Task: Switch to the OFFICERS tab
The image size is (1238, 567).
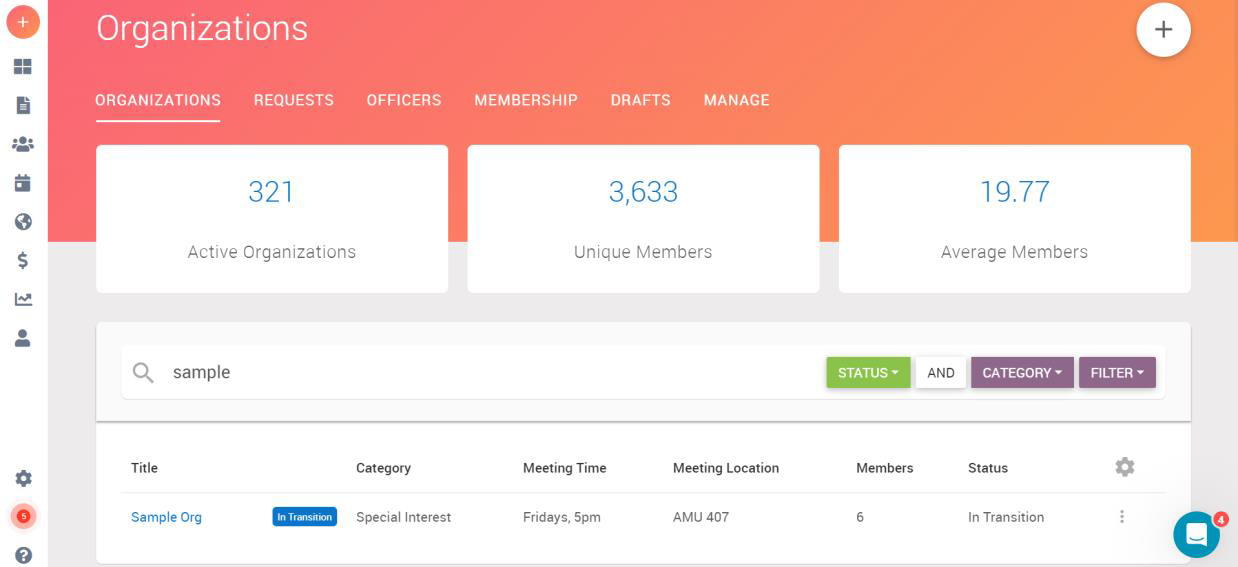Action: click(404, 100)
